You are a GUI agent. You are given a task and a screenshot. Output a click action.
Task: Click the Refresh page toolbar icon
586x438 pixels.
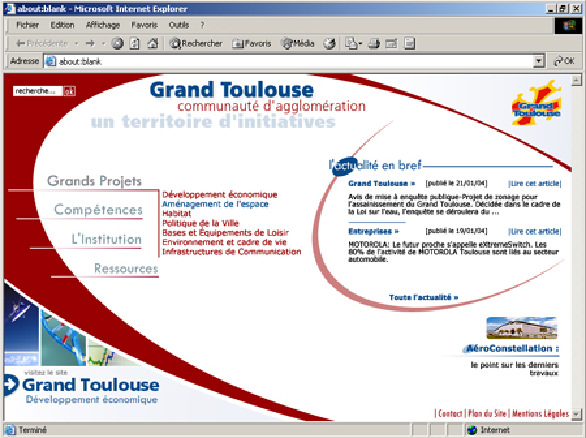pos(135,44)
